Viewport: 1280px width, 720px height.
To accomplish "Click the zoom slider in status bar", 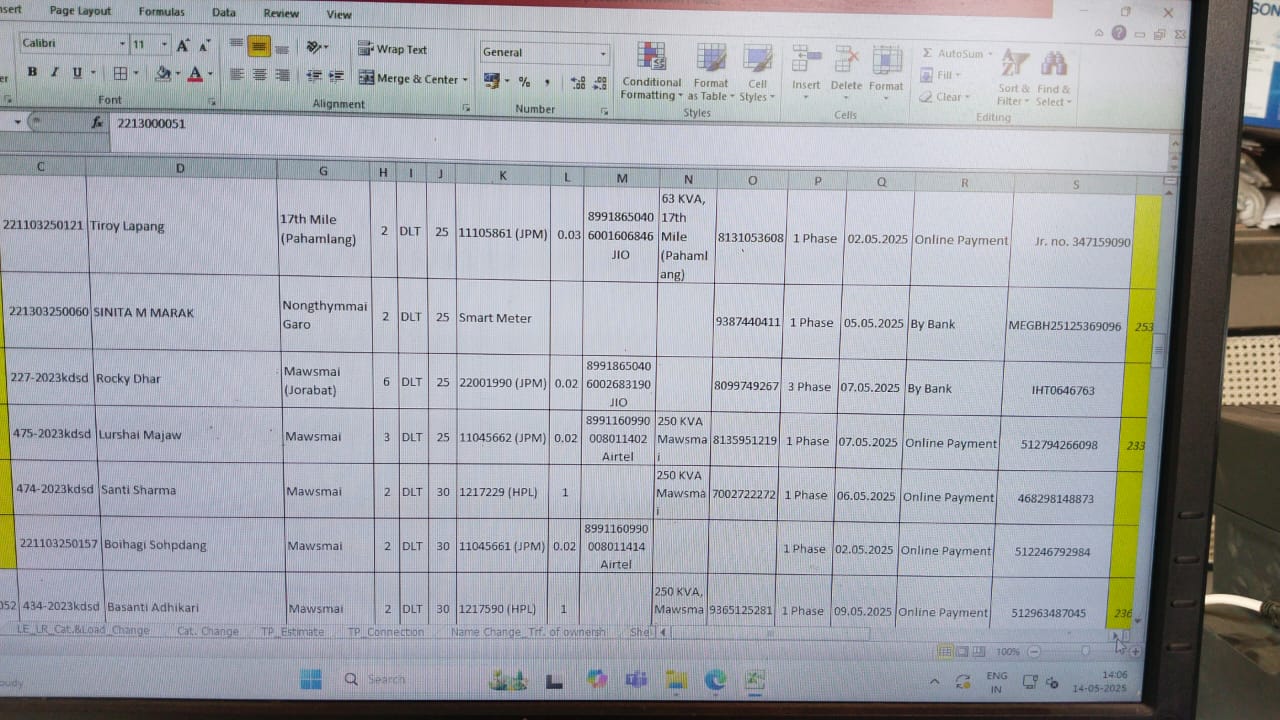I will 1085,651.
